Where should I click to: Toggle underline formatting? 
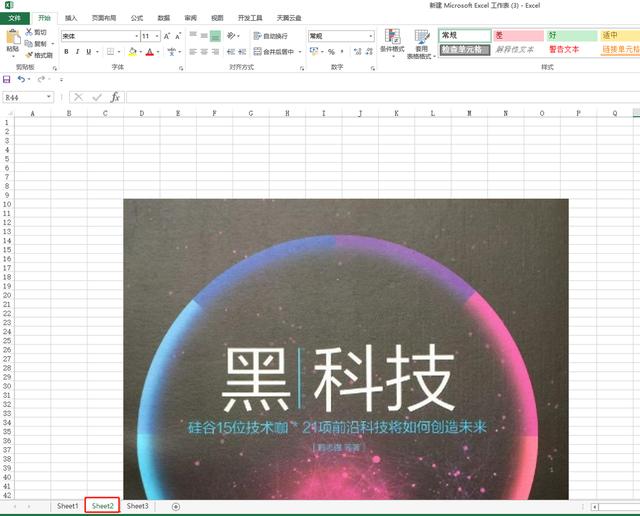pos(89,52)
